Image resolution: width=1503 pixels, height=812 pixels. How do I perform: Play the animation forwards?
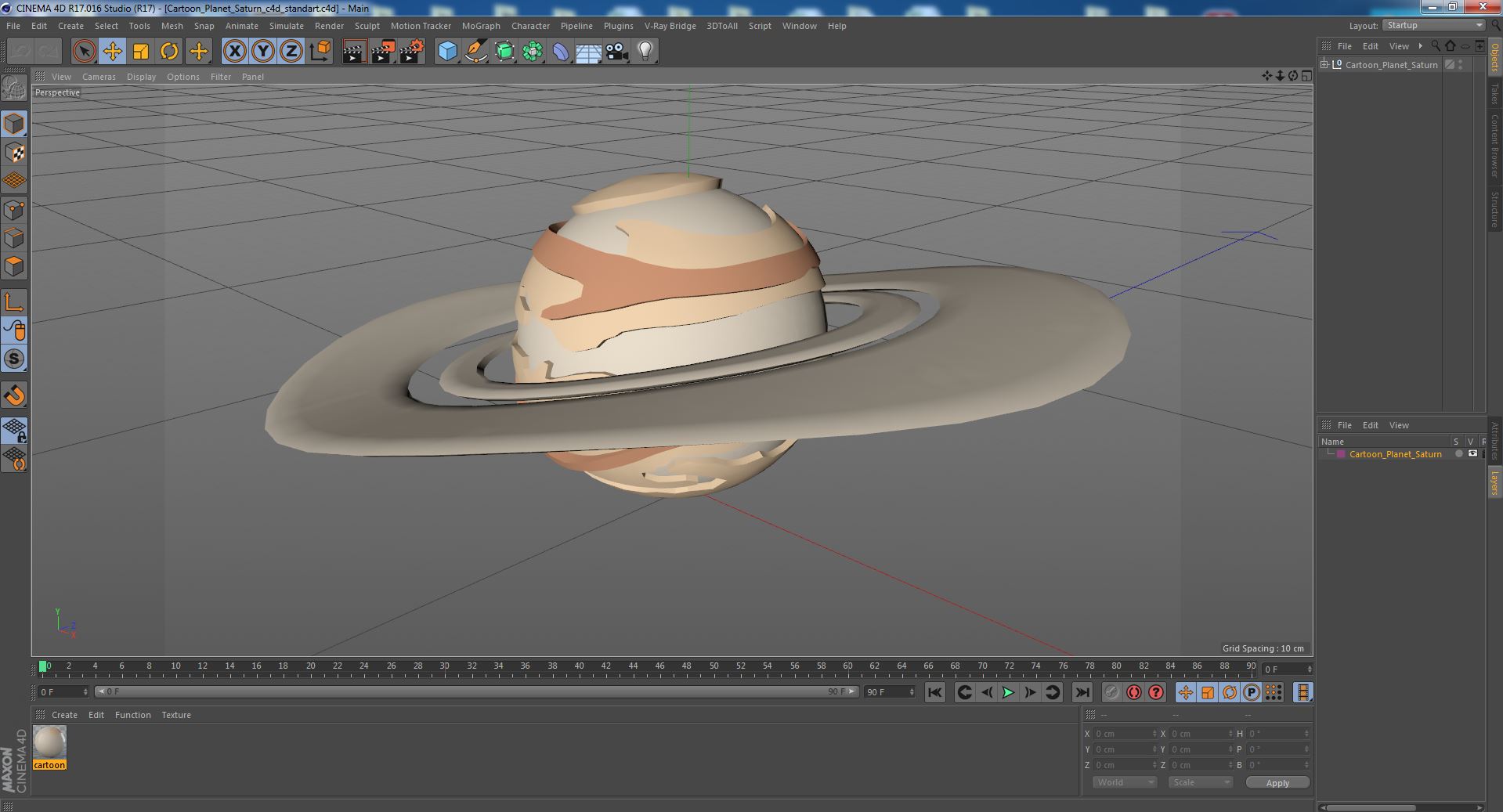(1008, 692)
